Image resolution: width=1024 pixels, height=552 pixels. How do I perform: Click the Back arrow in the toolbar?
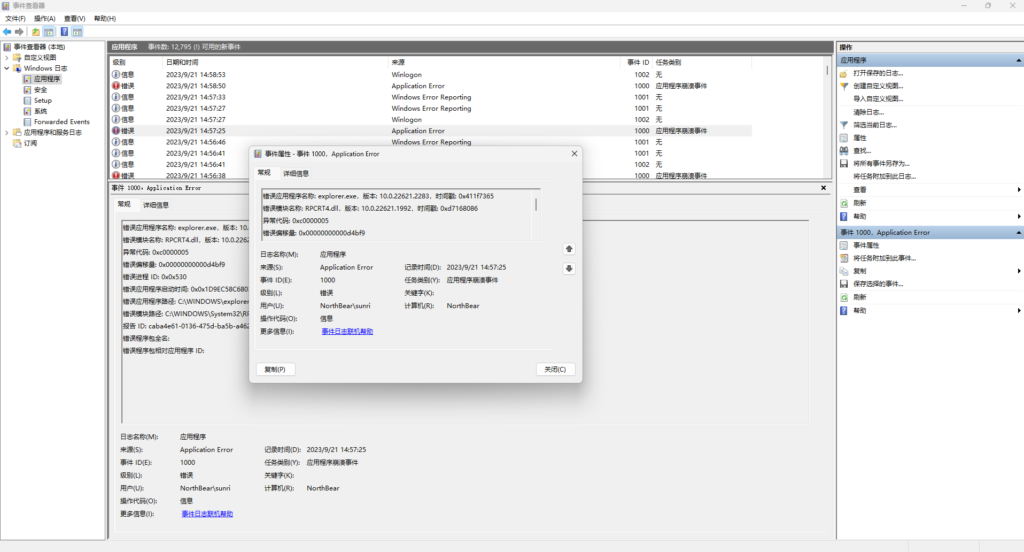[x=7, y=32]
